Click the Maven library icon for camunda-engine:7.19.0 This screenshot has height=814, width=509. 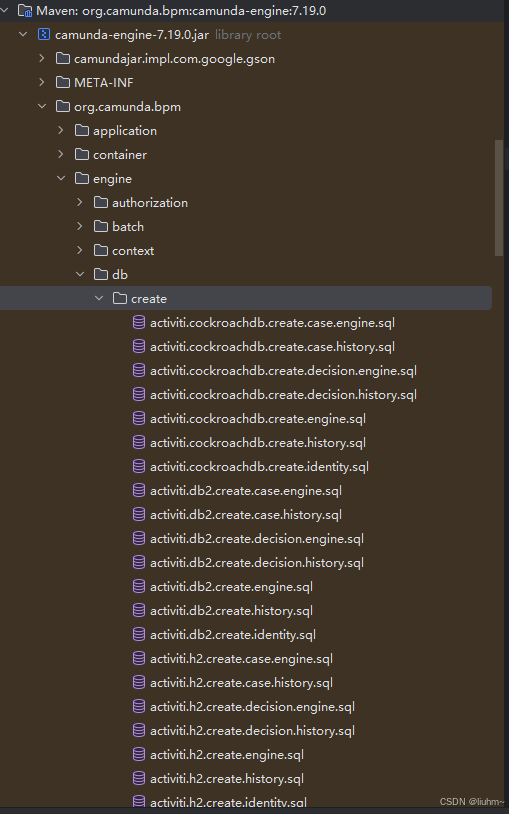[25, 10]
